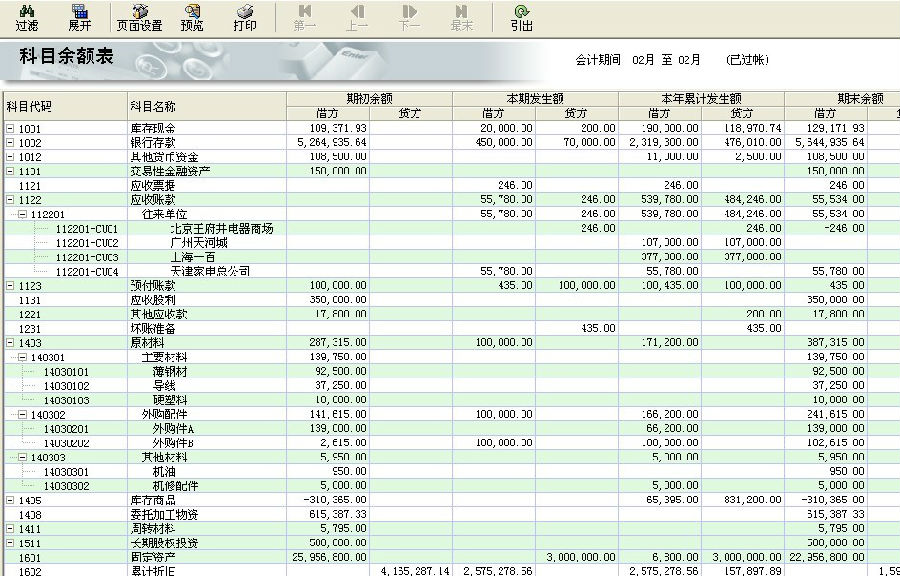Jump to 最末 (Last) record
This screenshot has width=900, height=576.
(x=462, y=17)
